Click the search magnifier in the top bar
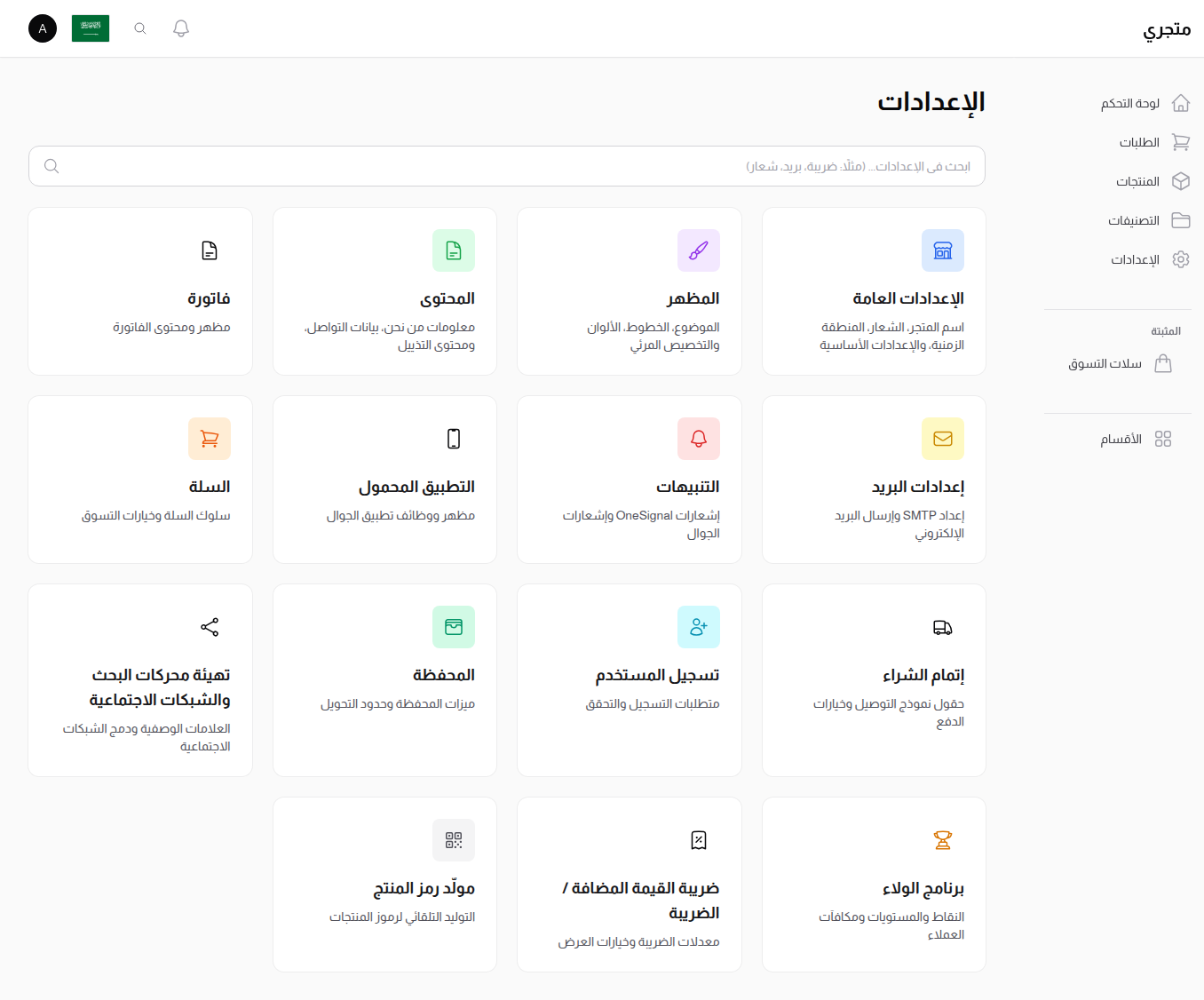This screenshot has width=1204, height=1000. 139,28
